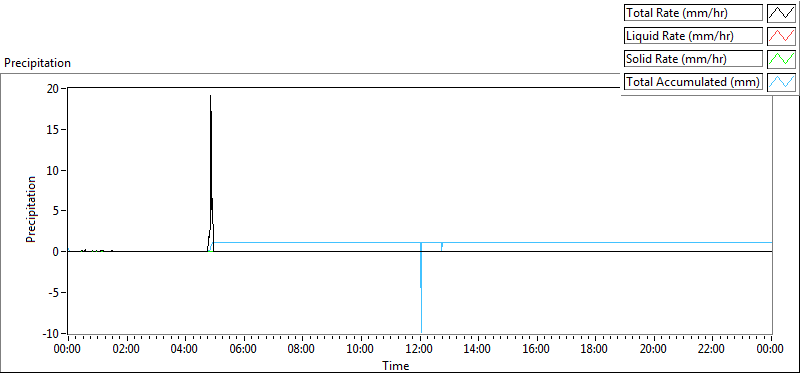The height and width of the screenshot is (373, 800).
Task: Click the 14:00 time axis label
Action: pos(478,349)
